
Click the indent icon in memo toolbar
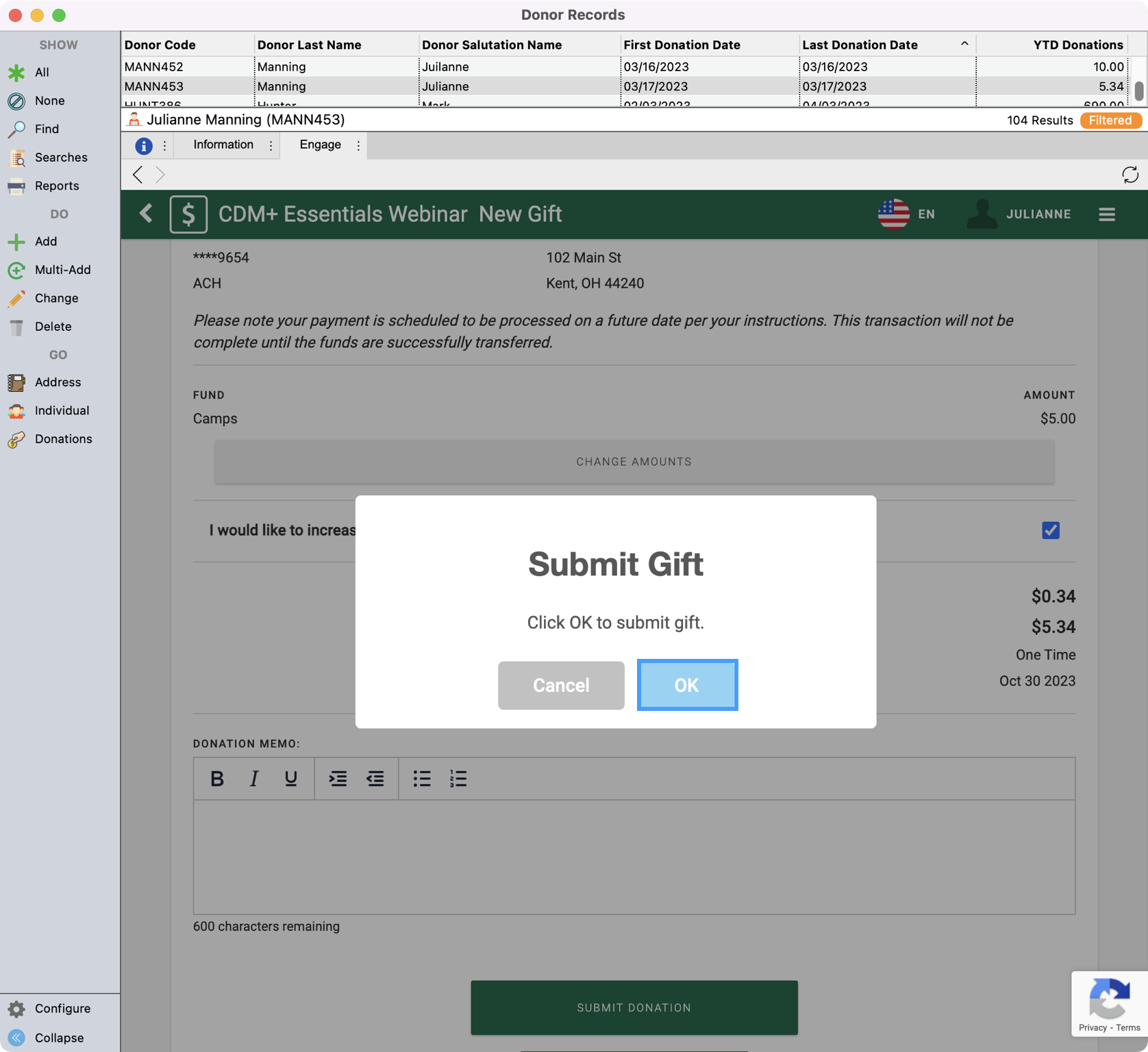tap(338, 779)
